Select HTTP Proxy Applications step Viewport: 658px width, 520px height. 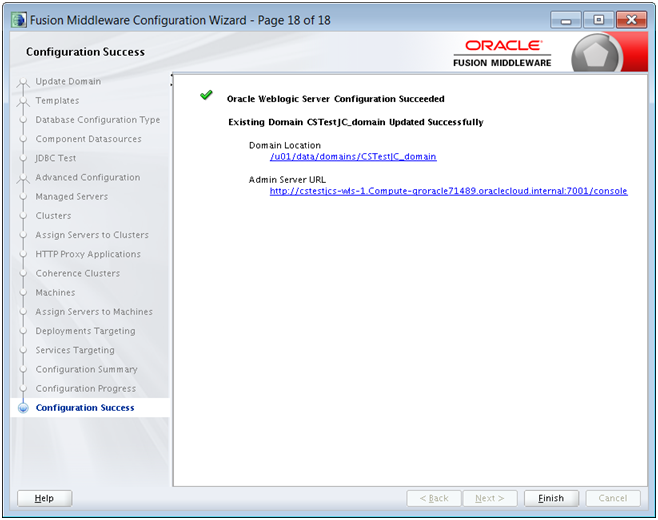tap(88, 254)
